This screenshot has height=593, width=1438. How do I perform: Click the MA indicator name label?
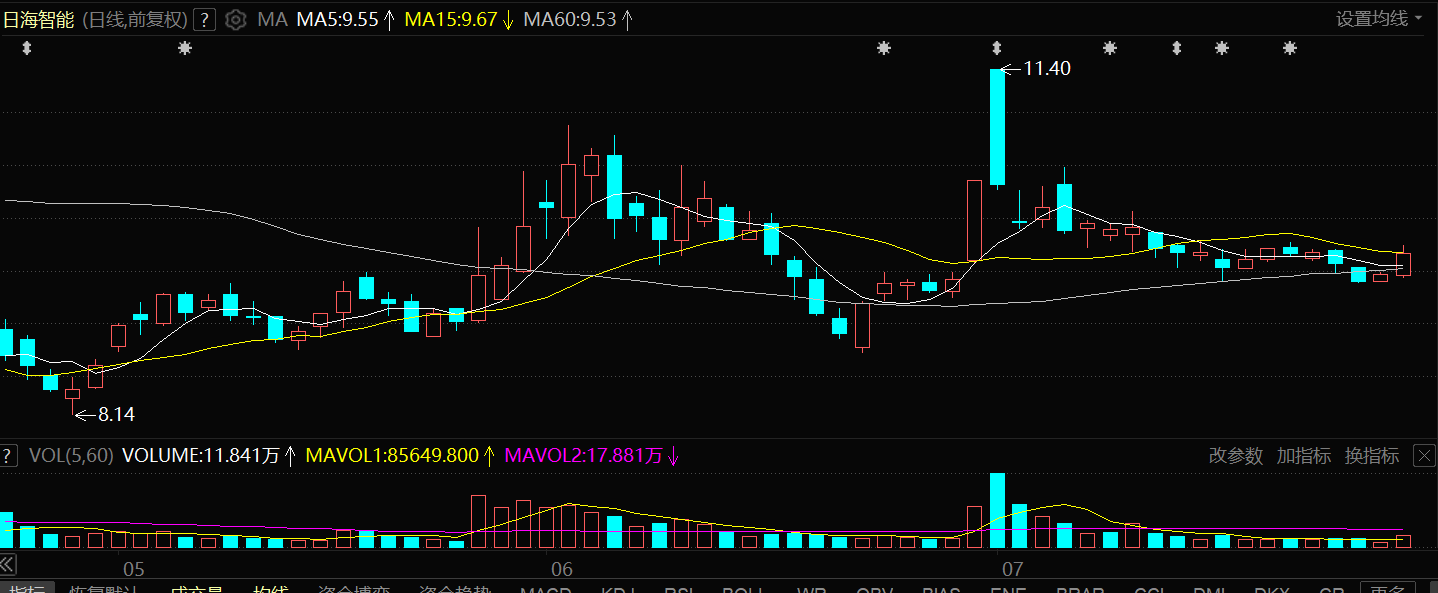click(272, 19)
